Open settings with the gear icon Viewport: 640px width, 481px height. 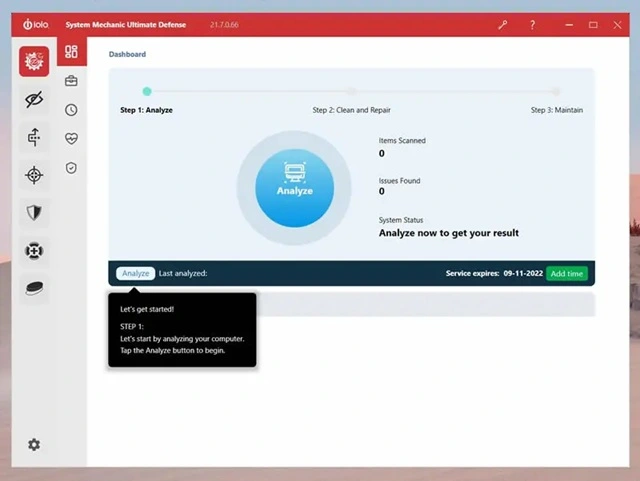[34, 444]
